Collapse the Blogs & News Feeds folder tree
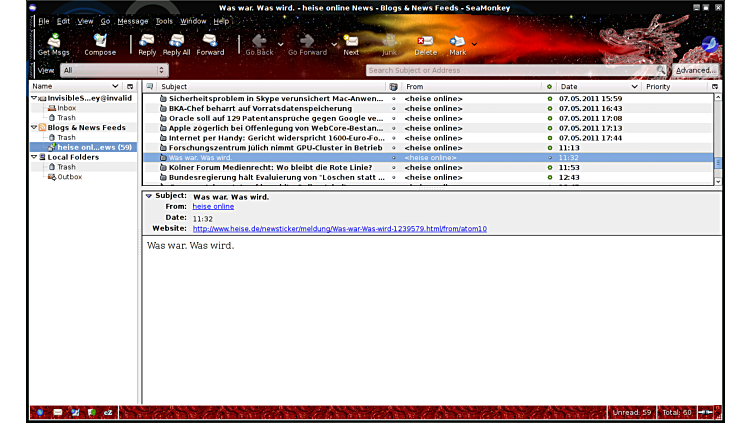Screen dimensions: 752x423 [33, 128]
